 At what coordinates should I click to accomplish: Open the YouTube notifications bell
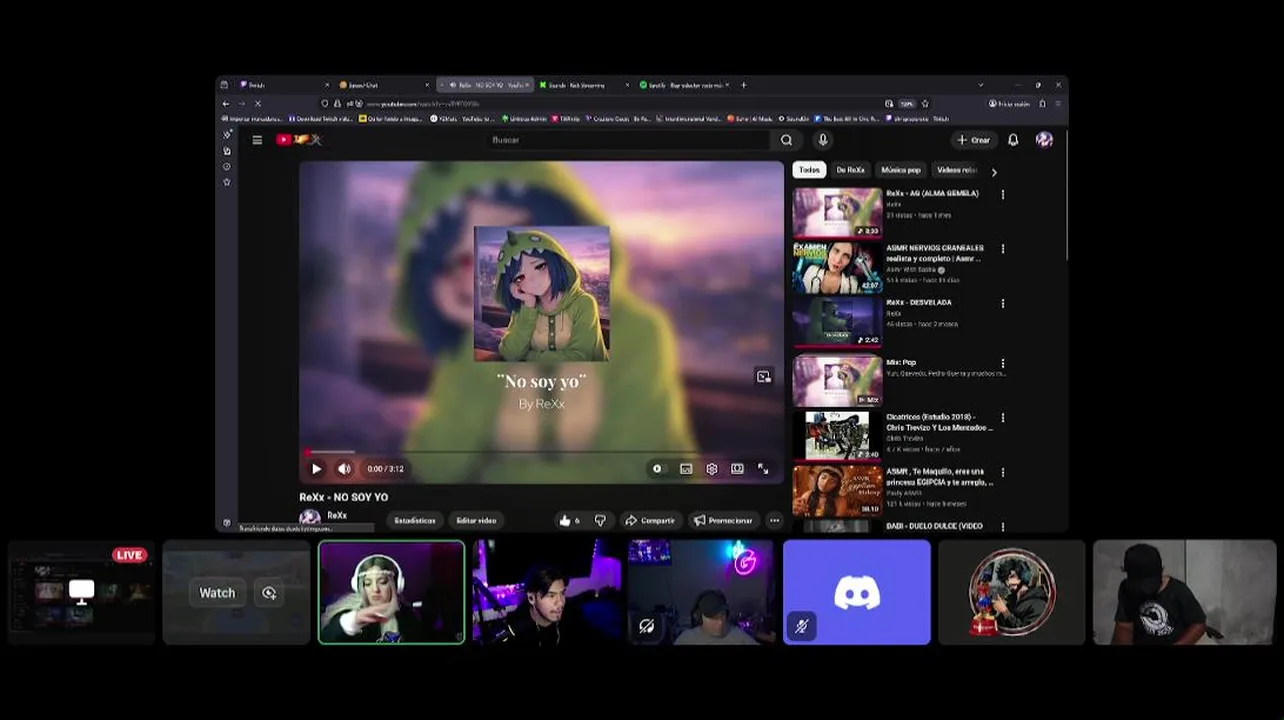[1013, 140]
